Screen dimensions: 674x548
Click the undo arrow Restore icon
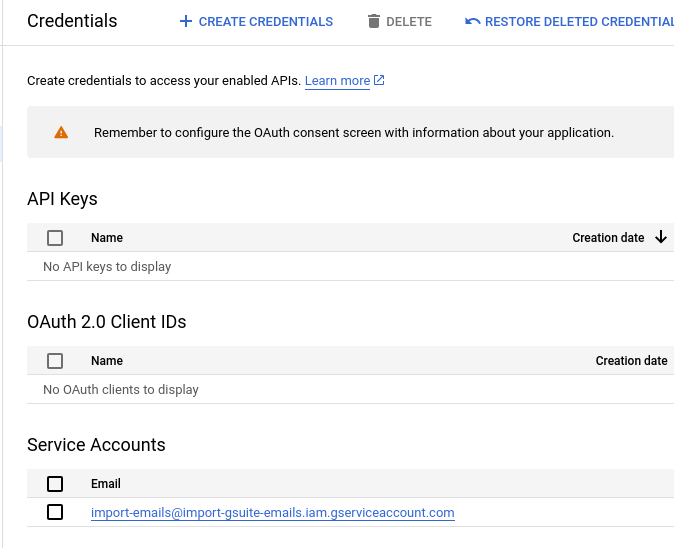[473, 21]
